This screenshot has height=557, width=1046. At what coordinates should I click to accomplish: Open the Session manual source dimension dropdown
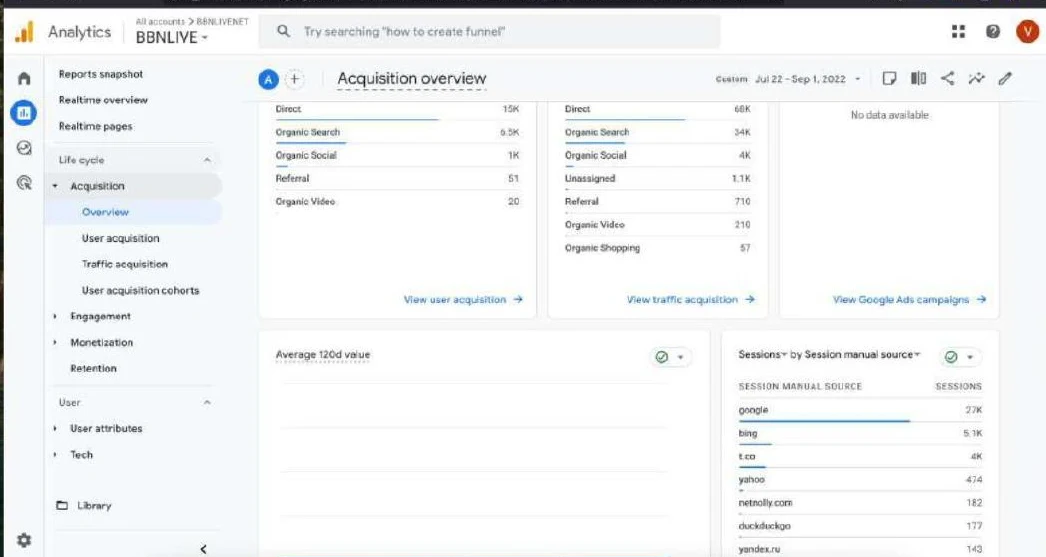point(862,354)
